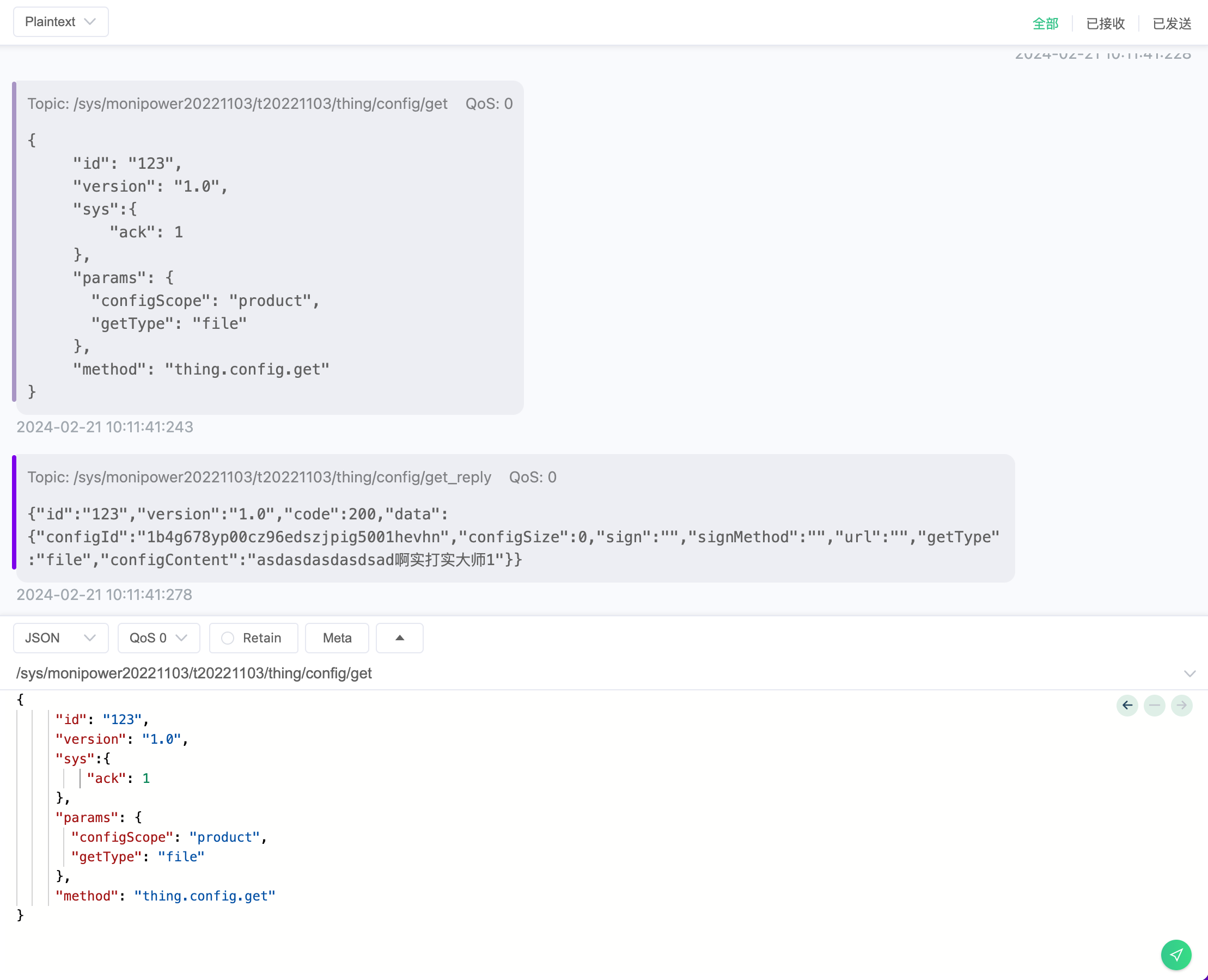Click "configScope": "product" in sent message bubble
The image size is (1208, 980).
tap(205, 301)
